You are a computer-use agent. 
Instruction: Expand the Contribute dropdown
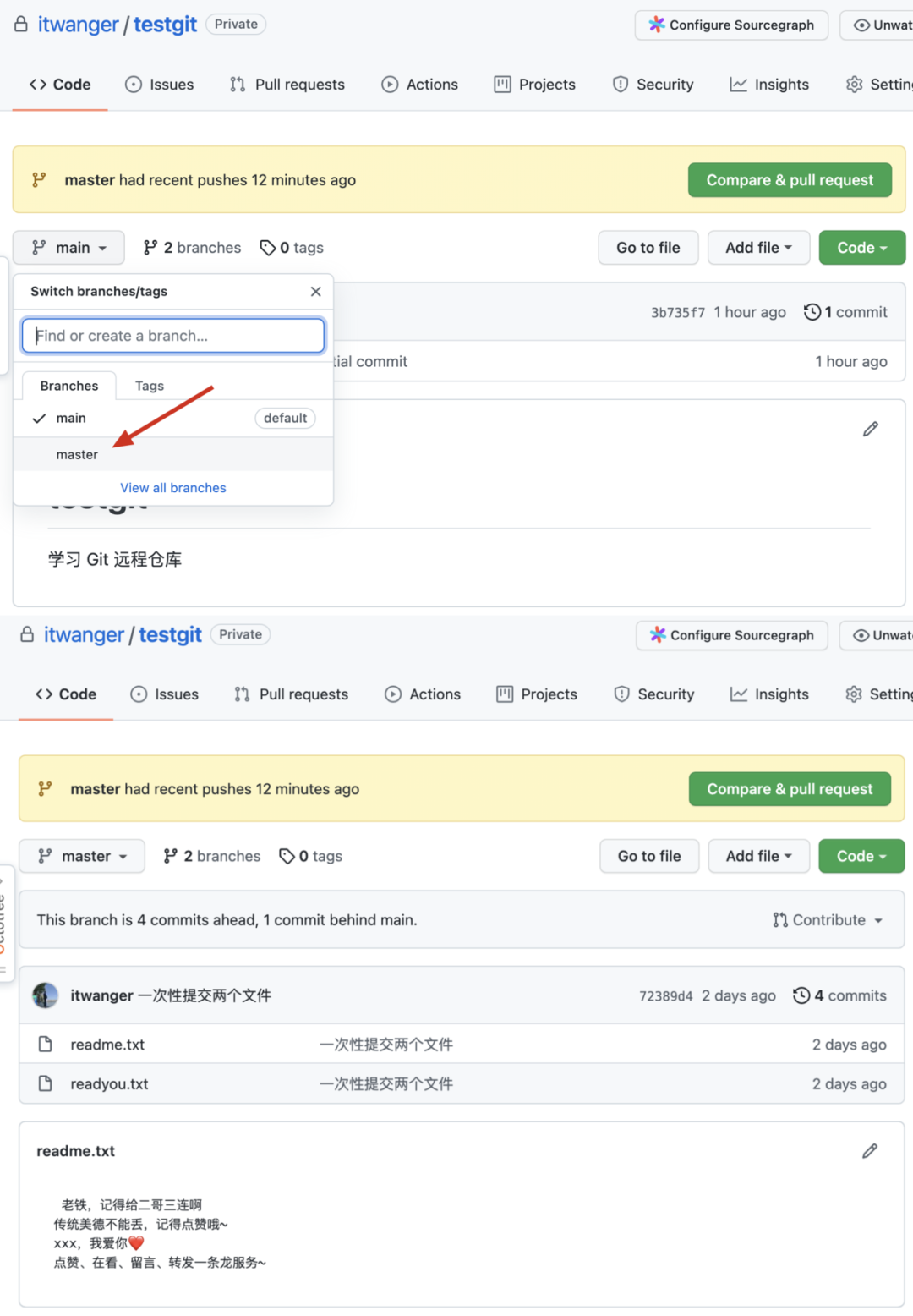(x=828, y=919)
